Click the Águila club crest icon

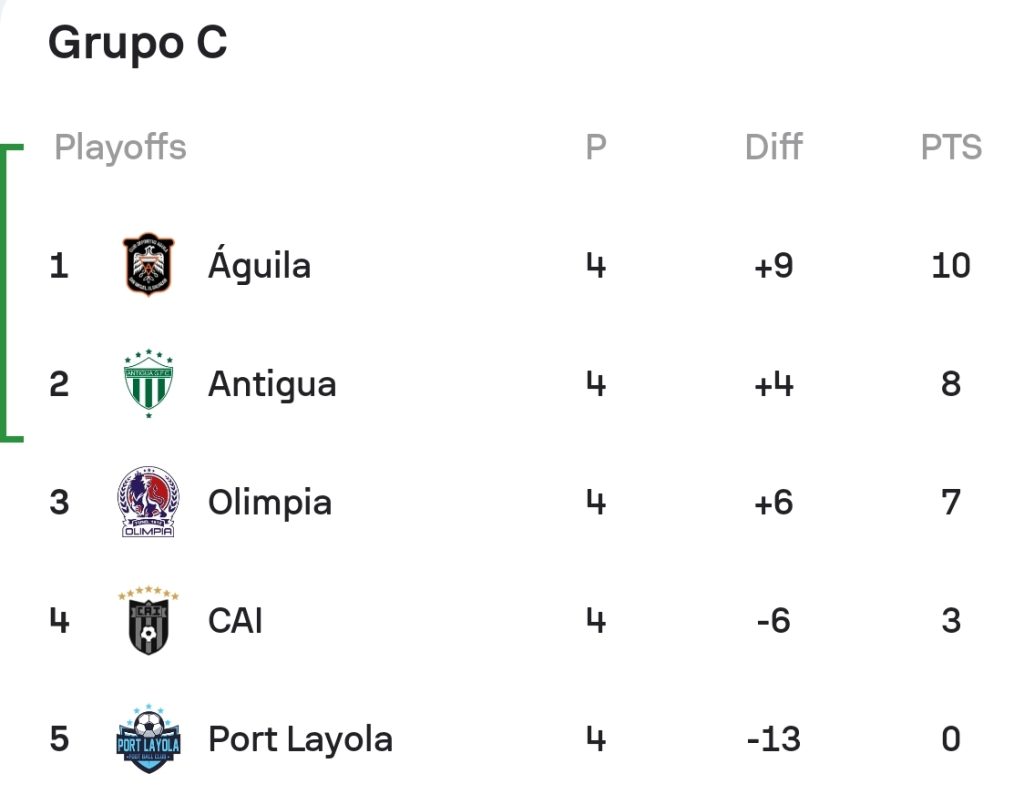coord(148,264)
